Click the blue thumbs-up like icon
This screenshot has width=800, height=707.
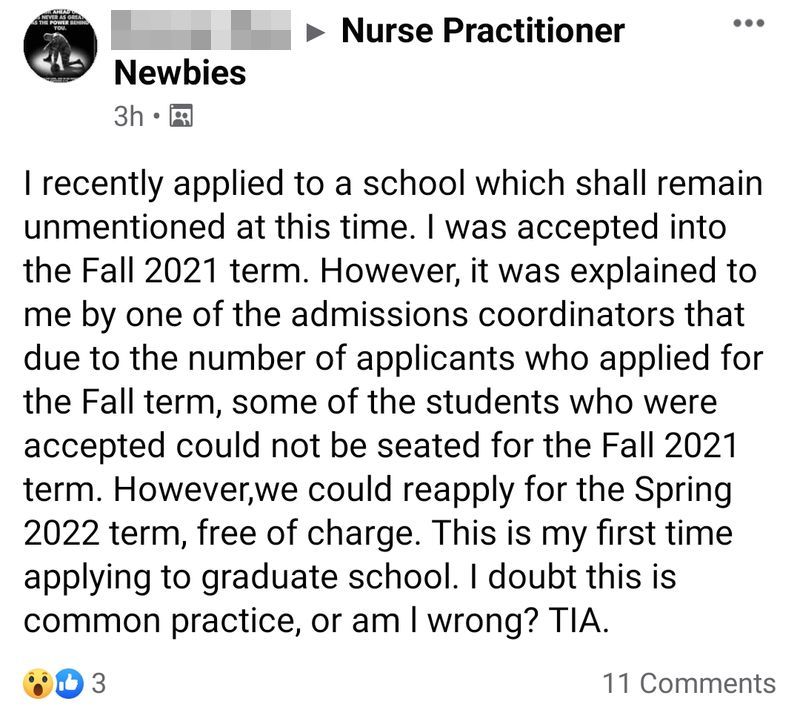(x=69, y=684)
